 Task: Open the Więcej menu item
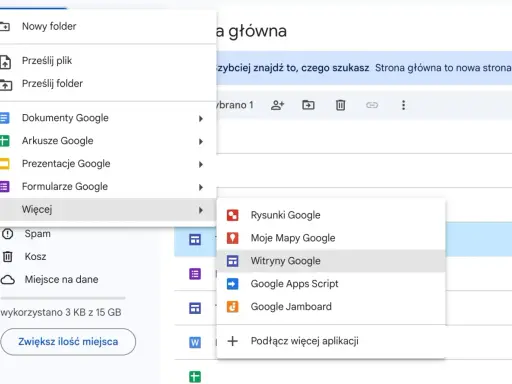click(x=108, y=209)
